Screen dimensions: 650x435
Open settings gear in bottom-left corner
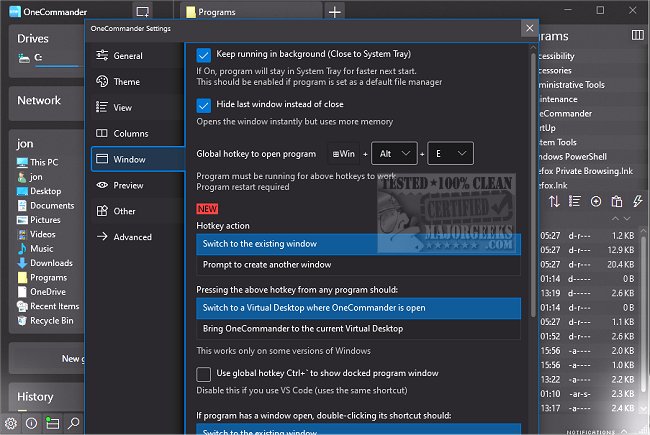point(11,423)
